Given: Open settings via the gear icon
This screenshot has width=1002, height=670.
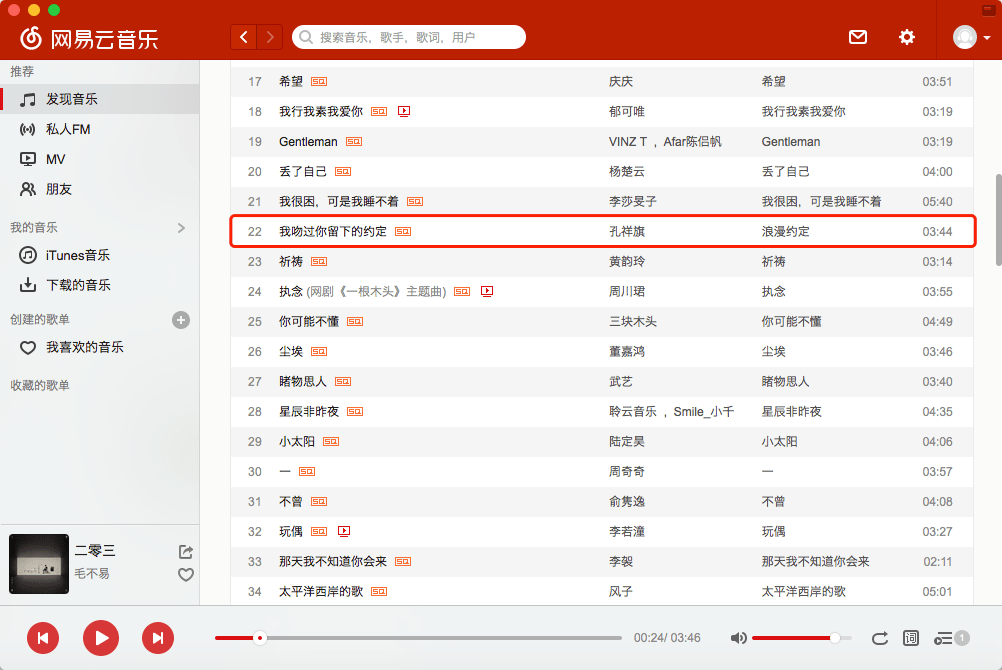Looking at the screenshot, I should [x=906, y=37].
